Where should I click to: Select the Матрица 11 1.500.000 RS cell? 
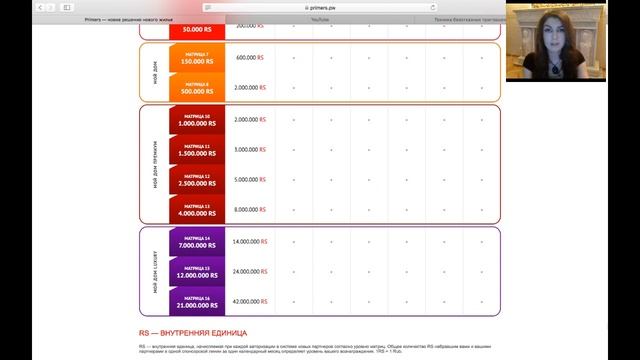pyautogui.click(x=197, y=150)
